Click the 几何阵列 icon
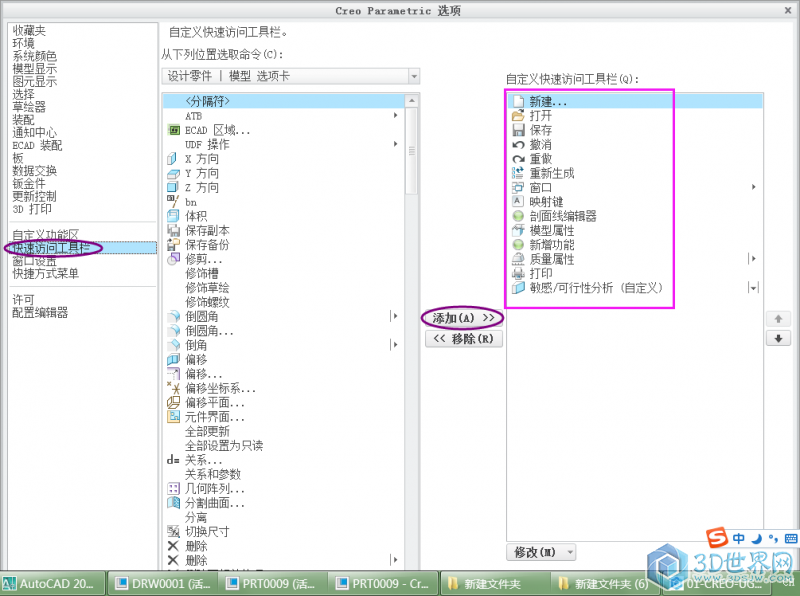Screen dimensions: 800x596 coord(173,488)
